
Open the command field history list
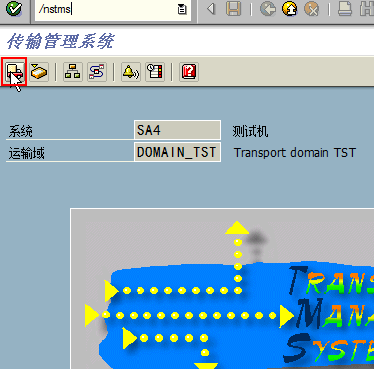[182, 9]
